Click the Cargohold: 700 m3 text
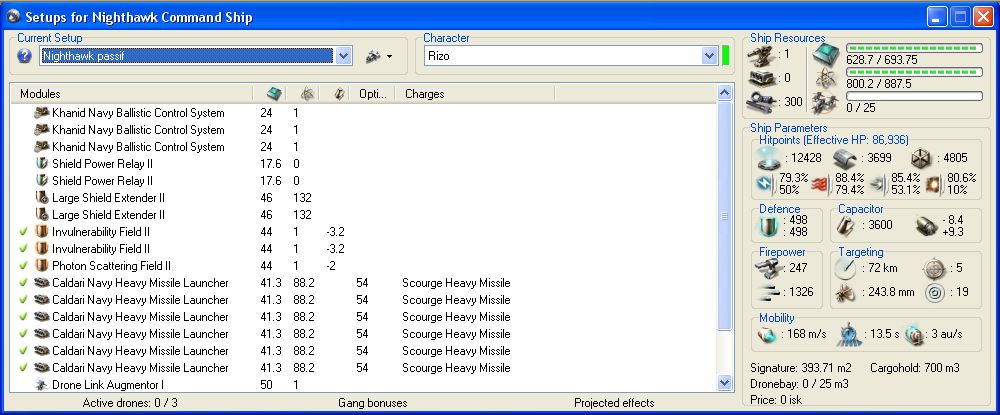 pyautogui.click(x=915, y=368)
